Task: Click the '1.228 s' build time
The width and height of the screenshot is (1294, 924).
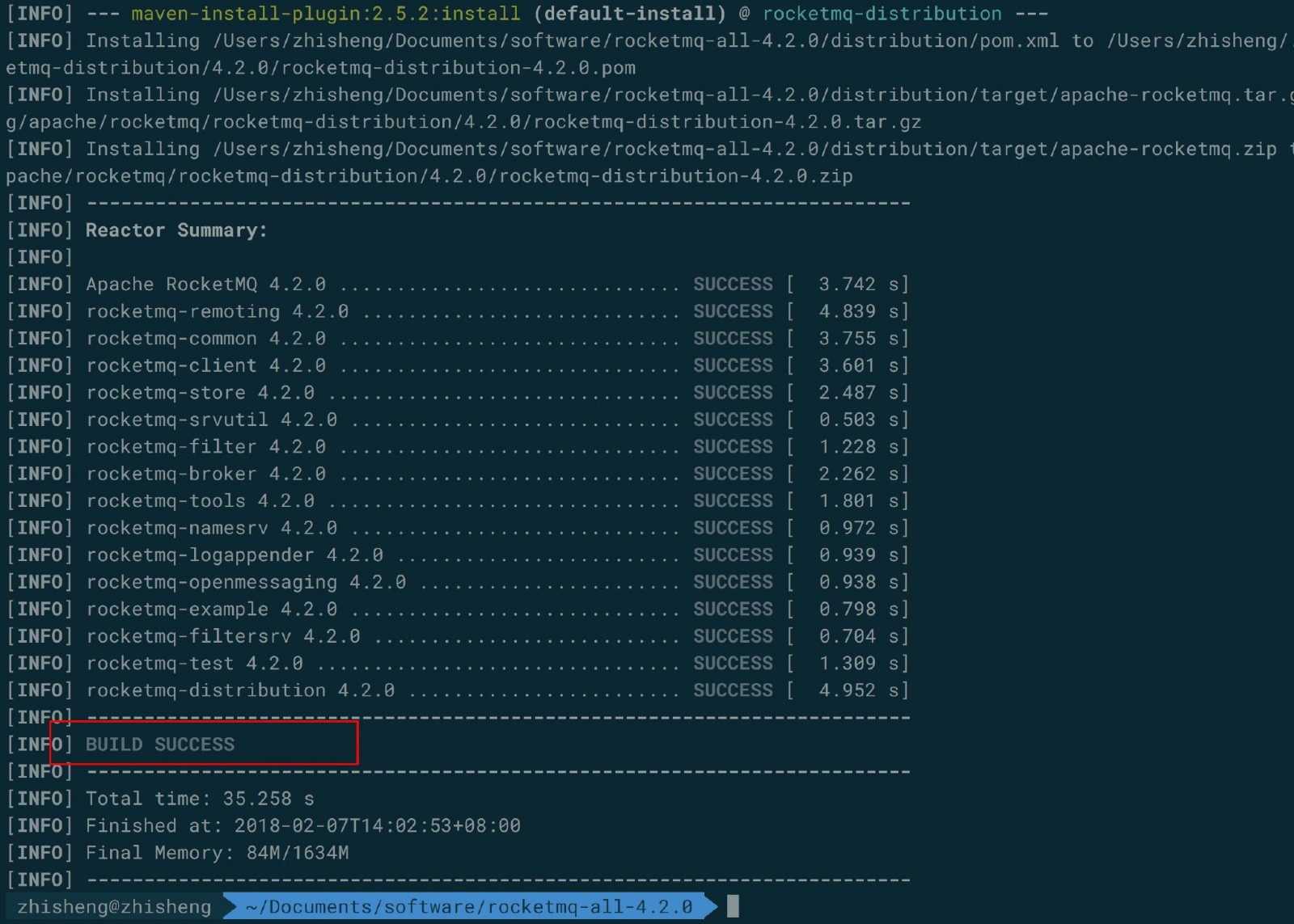Action: 859,447
